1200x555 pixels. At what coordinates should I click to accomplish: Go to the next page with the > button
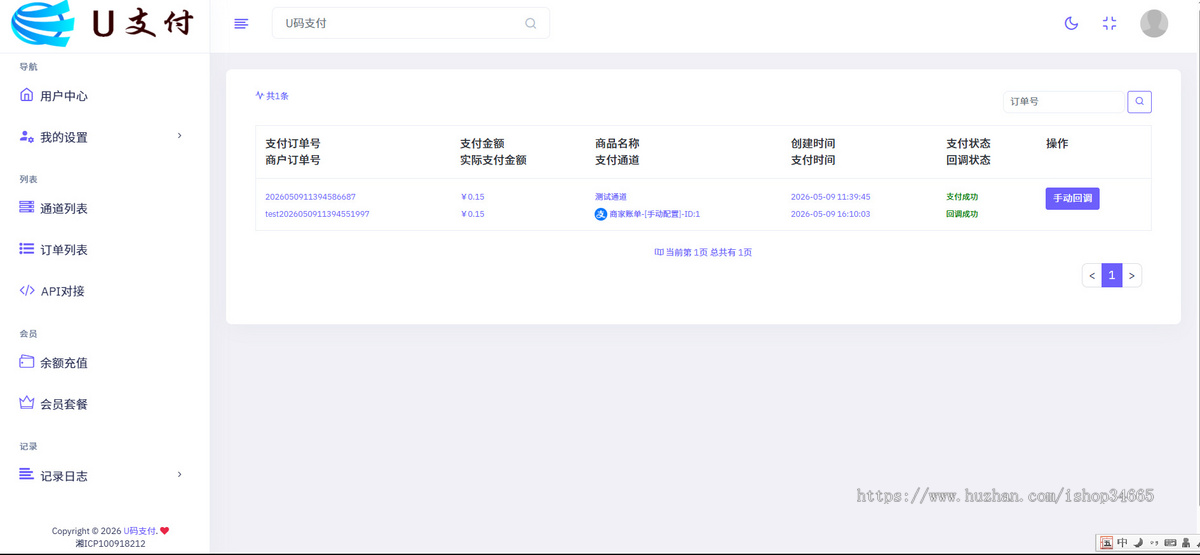tap(1132, 275)
